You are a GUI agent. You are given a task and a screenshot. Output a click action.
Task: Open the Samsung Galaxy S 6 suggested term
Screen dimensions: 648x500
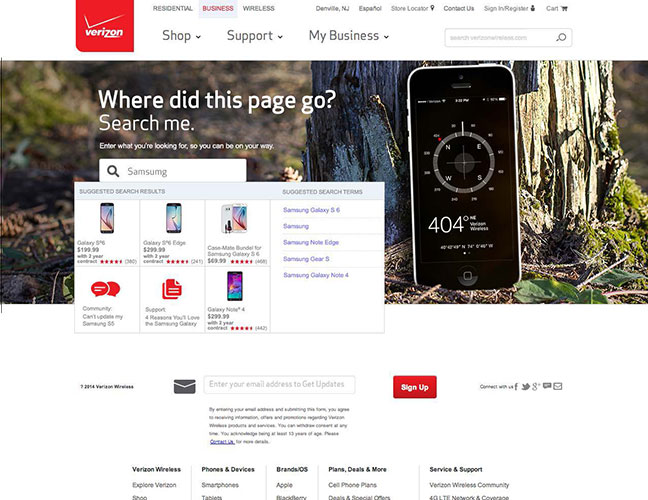coord(311,210)
